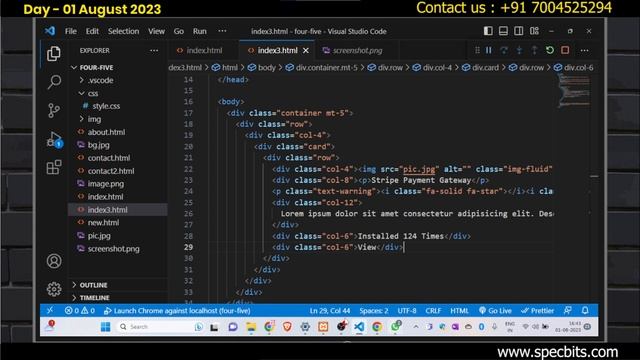Screen dimensions: 640x360
Task: Toggle the secondary side bar layout icon
Action: pyautogui.click(x=518, y=31)
